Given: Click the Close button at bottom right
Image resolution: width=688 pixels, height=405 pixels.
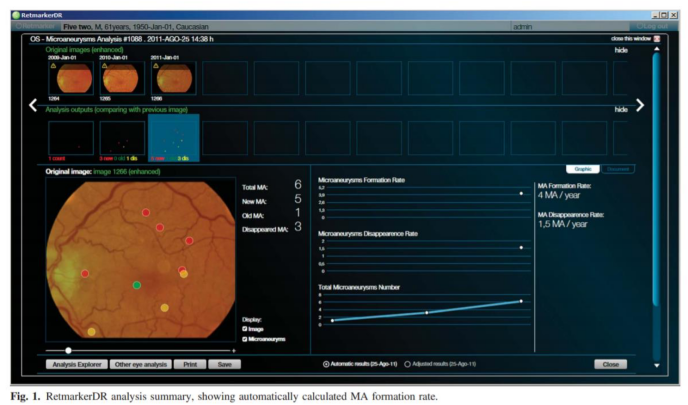Looking at the screenshot, I should click(610, 364).
